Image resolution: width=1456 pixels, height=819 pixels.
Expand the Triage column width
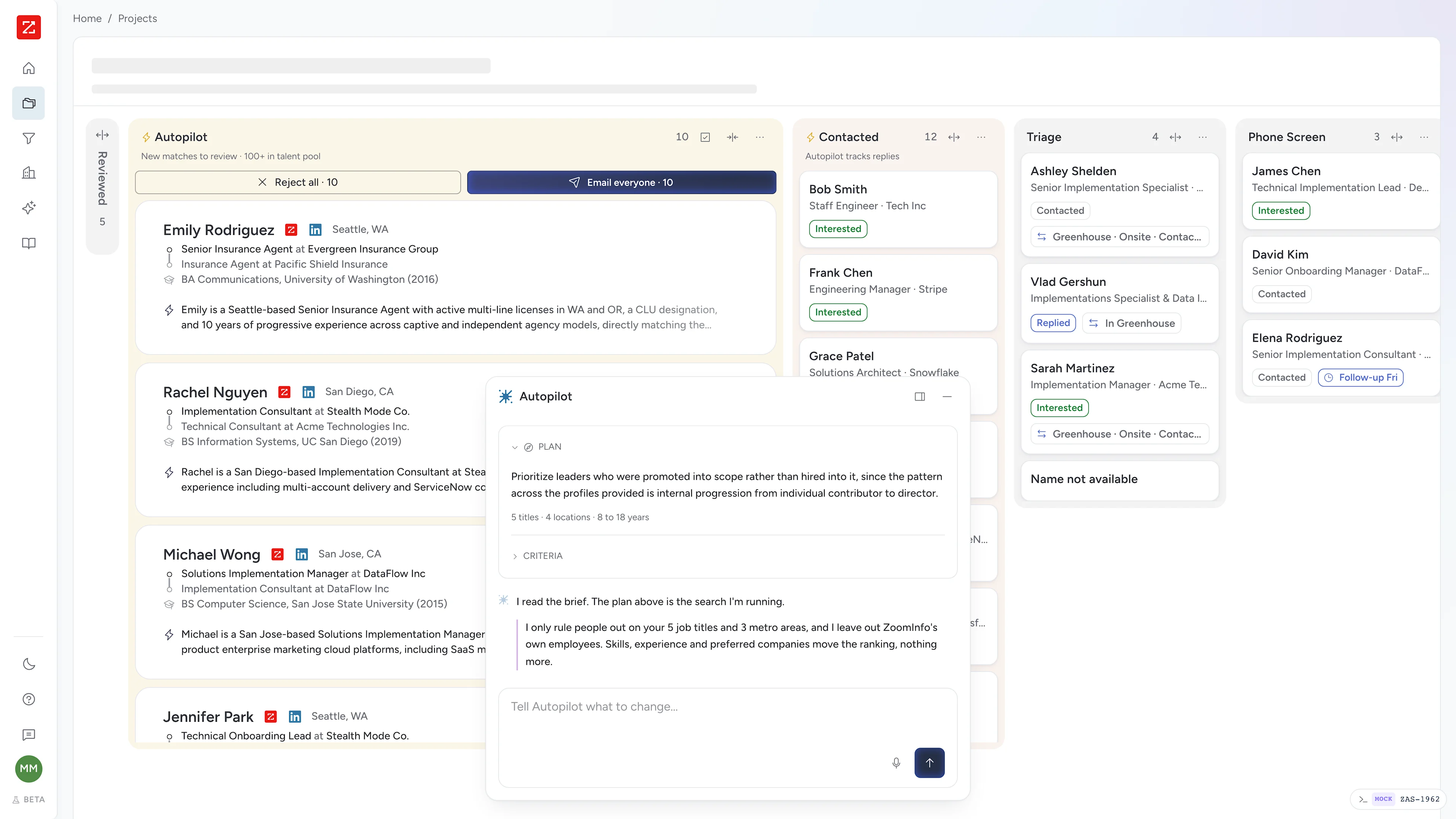[x=1176, y=137]
